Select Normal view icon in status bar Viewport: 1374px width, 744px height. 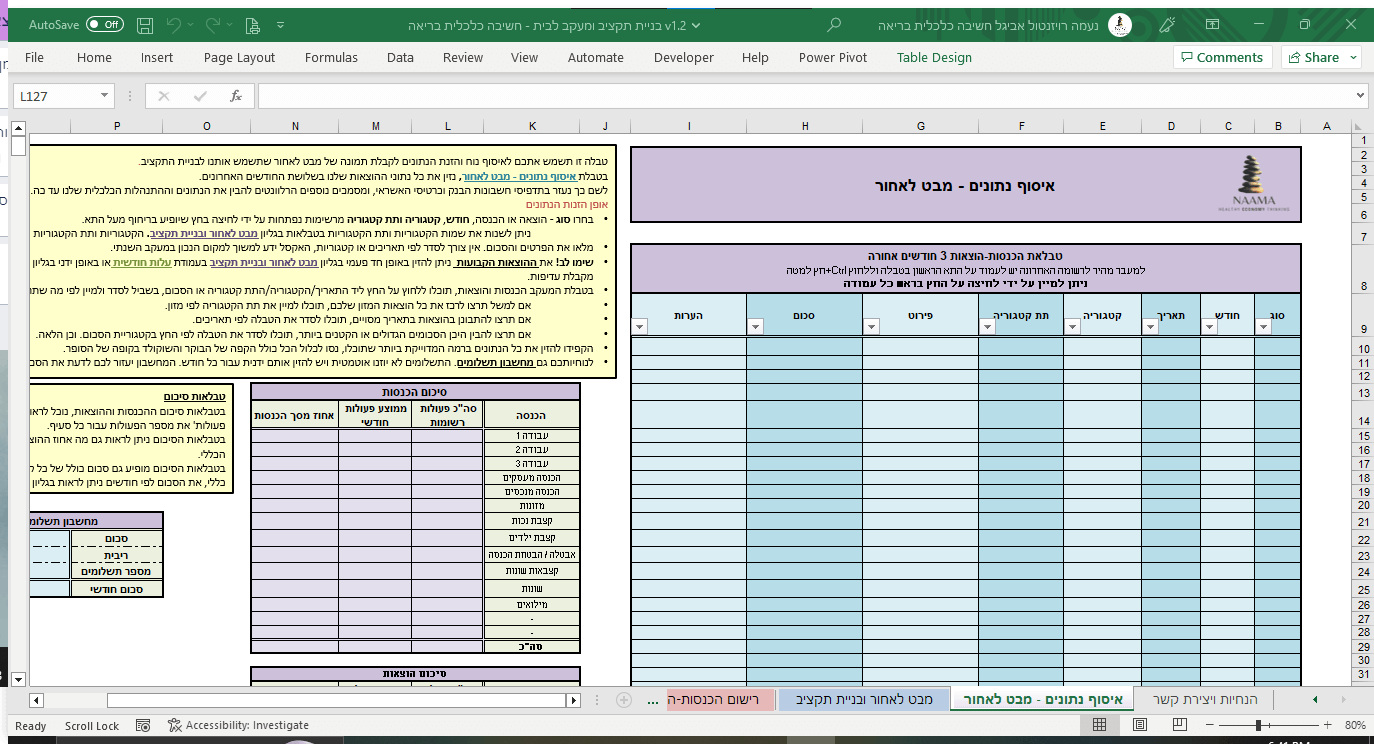pyautogui.click(x=1097, y=725)
